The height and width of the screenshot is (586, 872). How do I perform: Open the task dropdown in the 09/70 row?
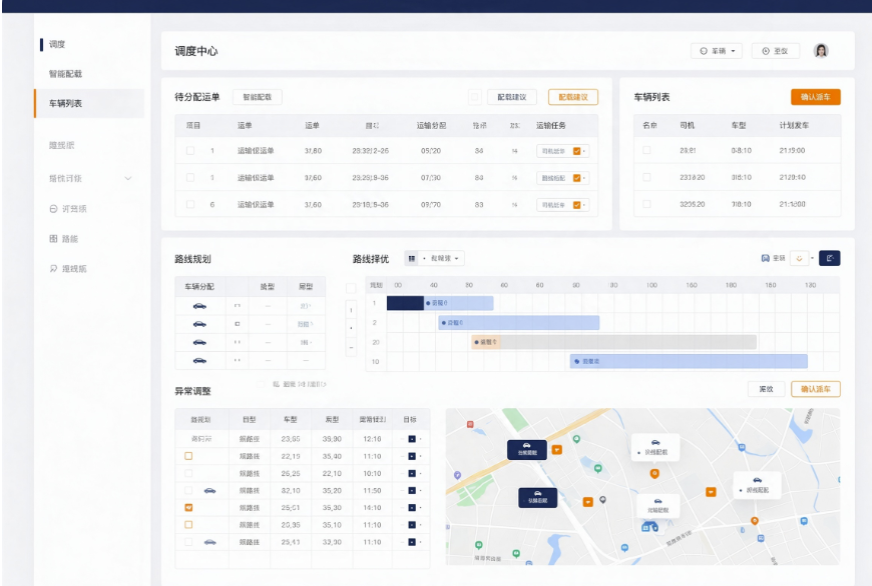[x=563, y=205]
